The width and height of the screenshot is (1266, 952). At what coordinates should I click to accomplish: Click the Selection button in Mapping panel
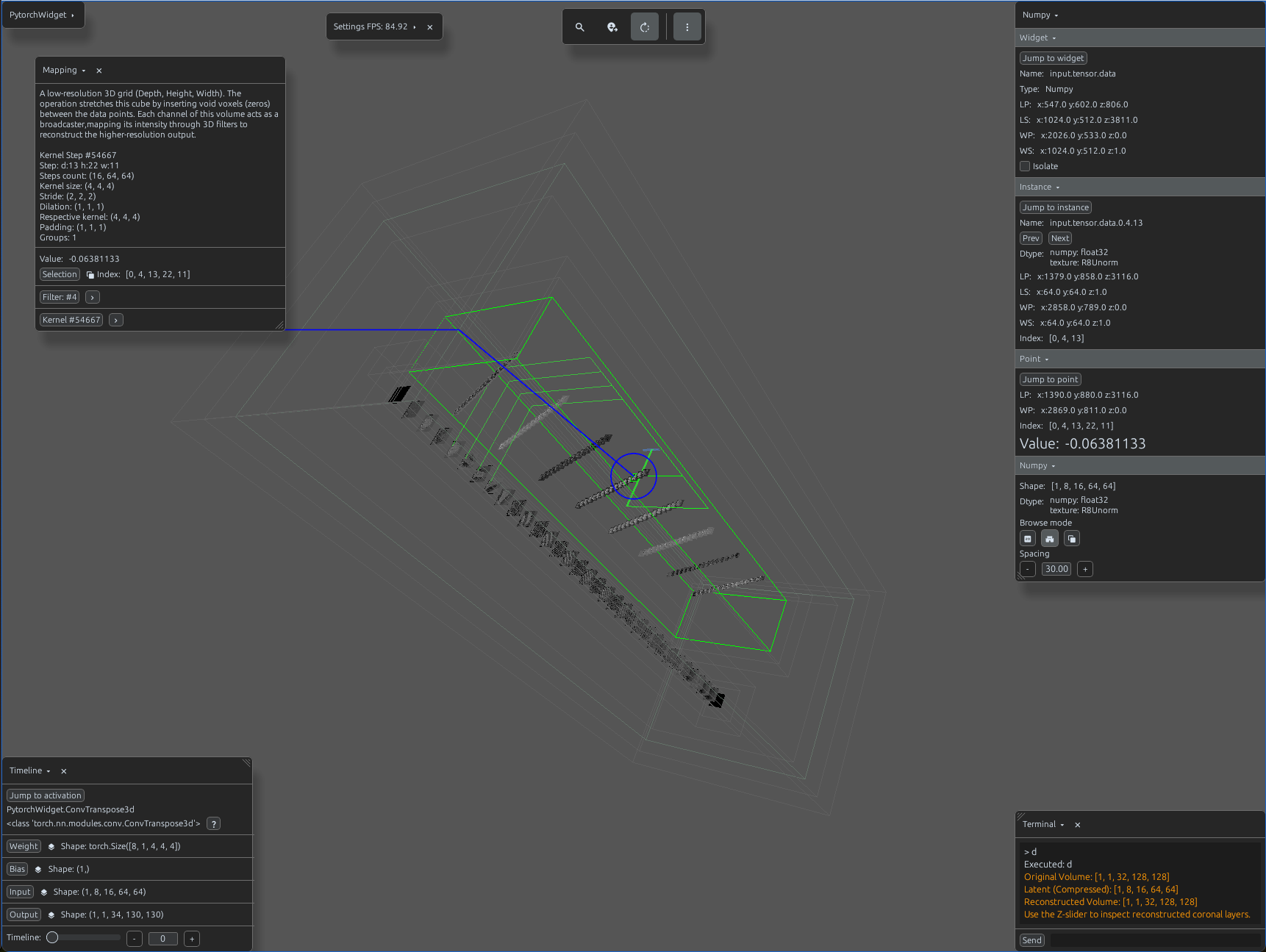click(60, 274)
